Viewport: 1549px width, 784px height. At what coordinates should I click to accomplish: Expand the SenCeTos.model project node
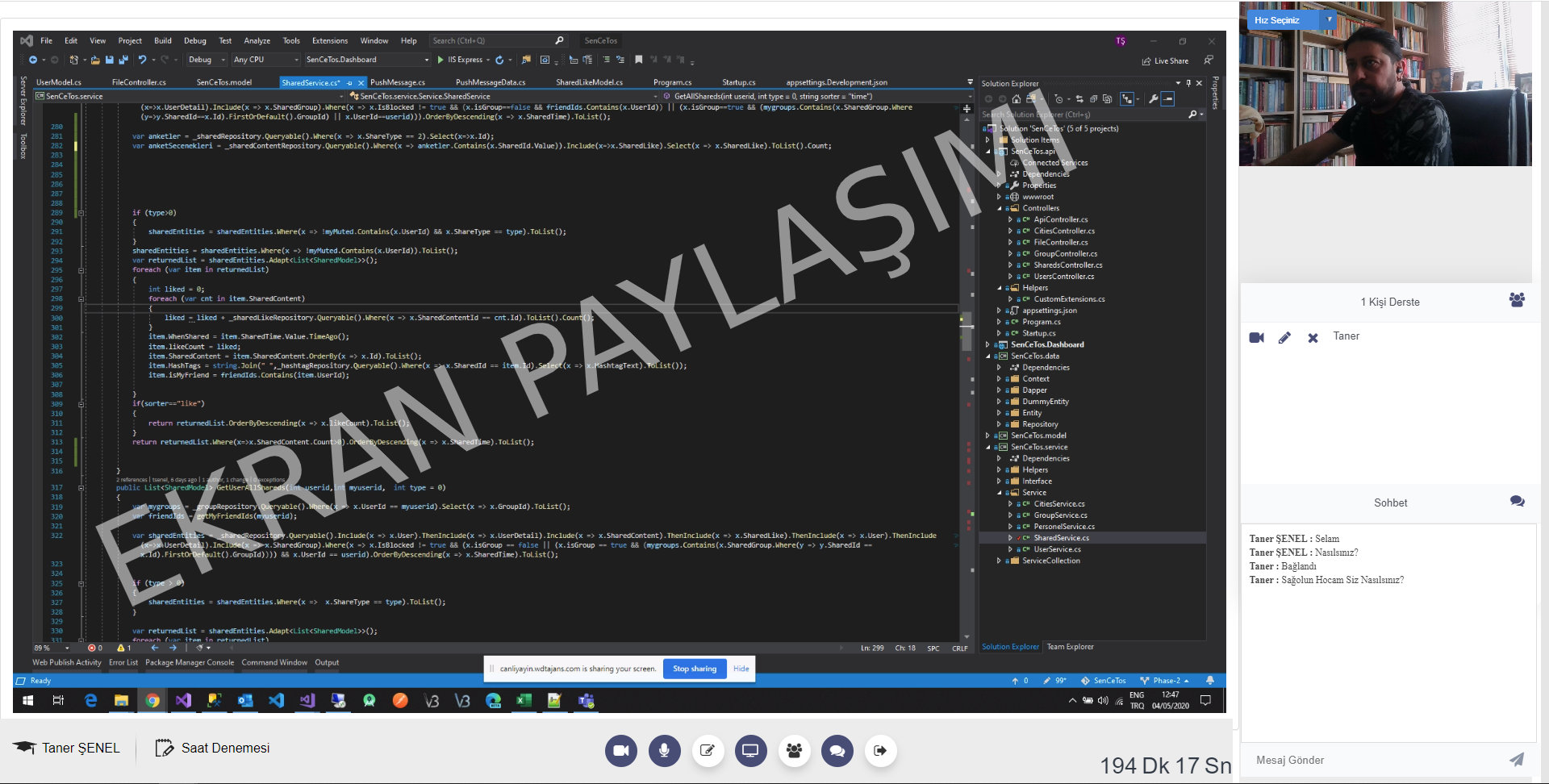(x=987, y=436)
